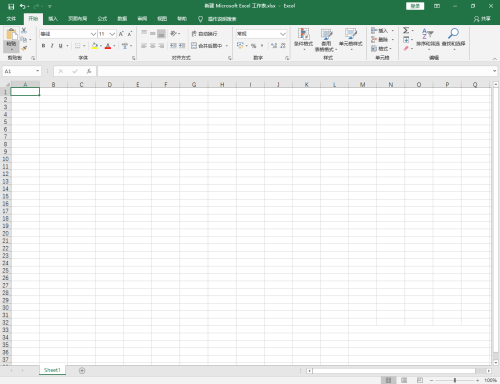Image resolution: width=500 pixels, height=384 pixels.
Task: Open Font settings dialog launcher
Action: coord(133,58)
